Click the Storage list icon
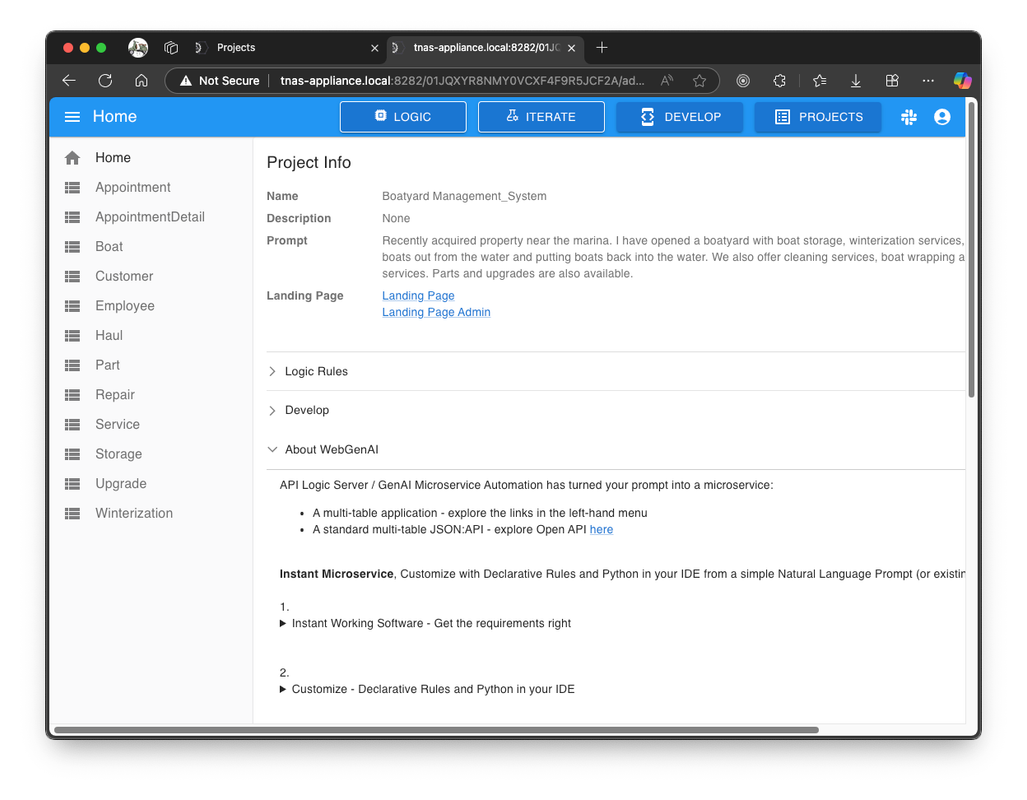 72,454
